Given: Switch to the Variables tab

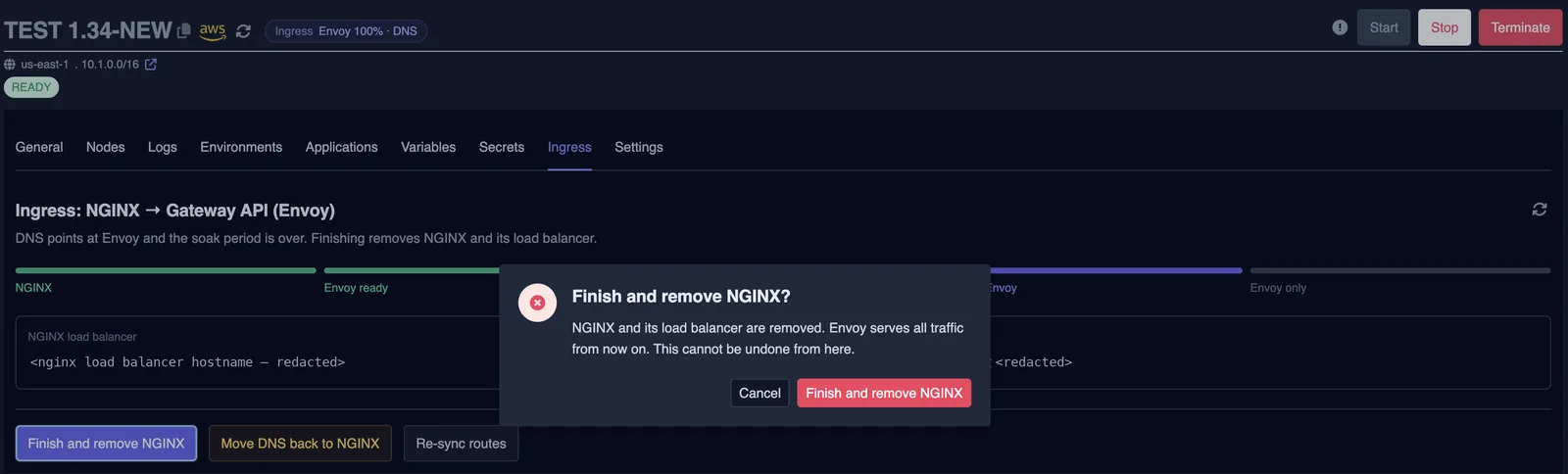Looking at the screenshot, I should click(428, 147).
